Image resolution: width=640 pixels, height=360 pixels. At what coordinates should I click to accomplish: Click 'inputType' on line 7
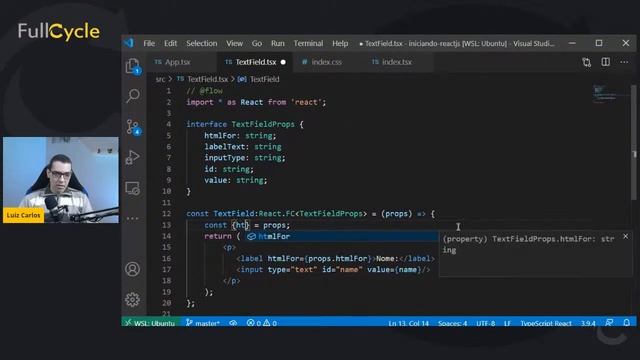pos(225,158)
